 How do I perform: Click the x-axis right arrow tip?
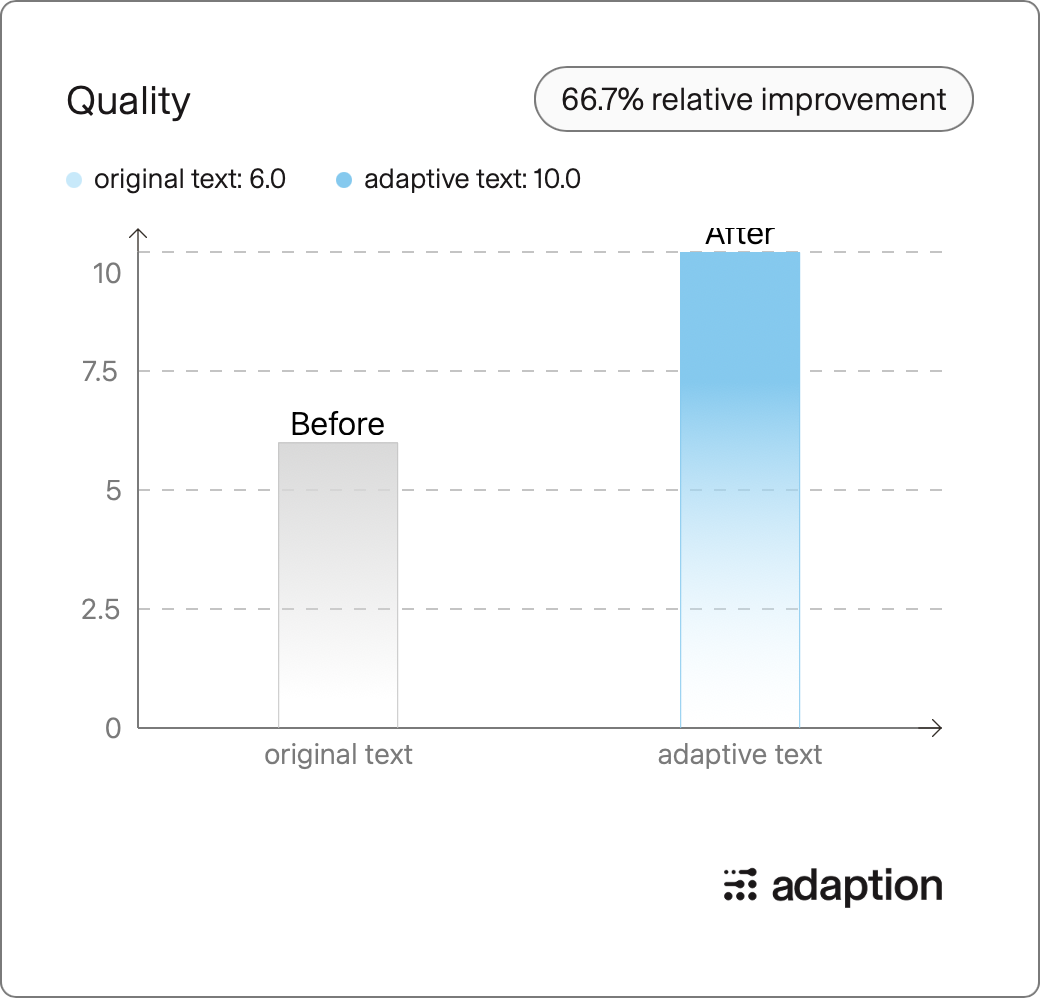(937, 728)
